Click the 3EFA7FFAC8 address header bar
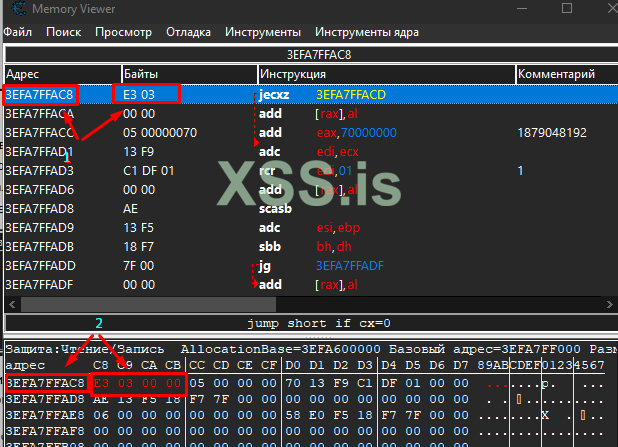Screen dimensions: 618x447 click(x=311, y=54)
